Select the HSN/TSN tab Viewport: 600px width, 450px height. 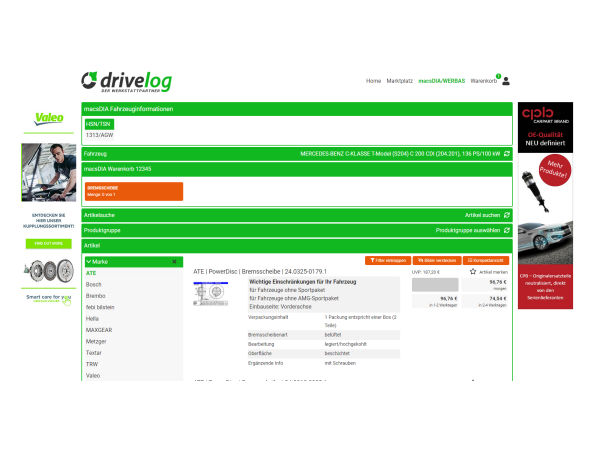click(x=99, y=124)
